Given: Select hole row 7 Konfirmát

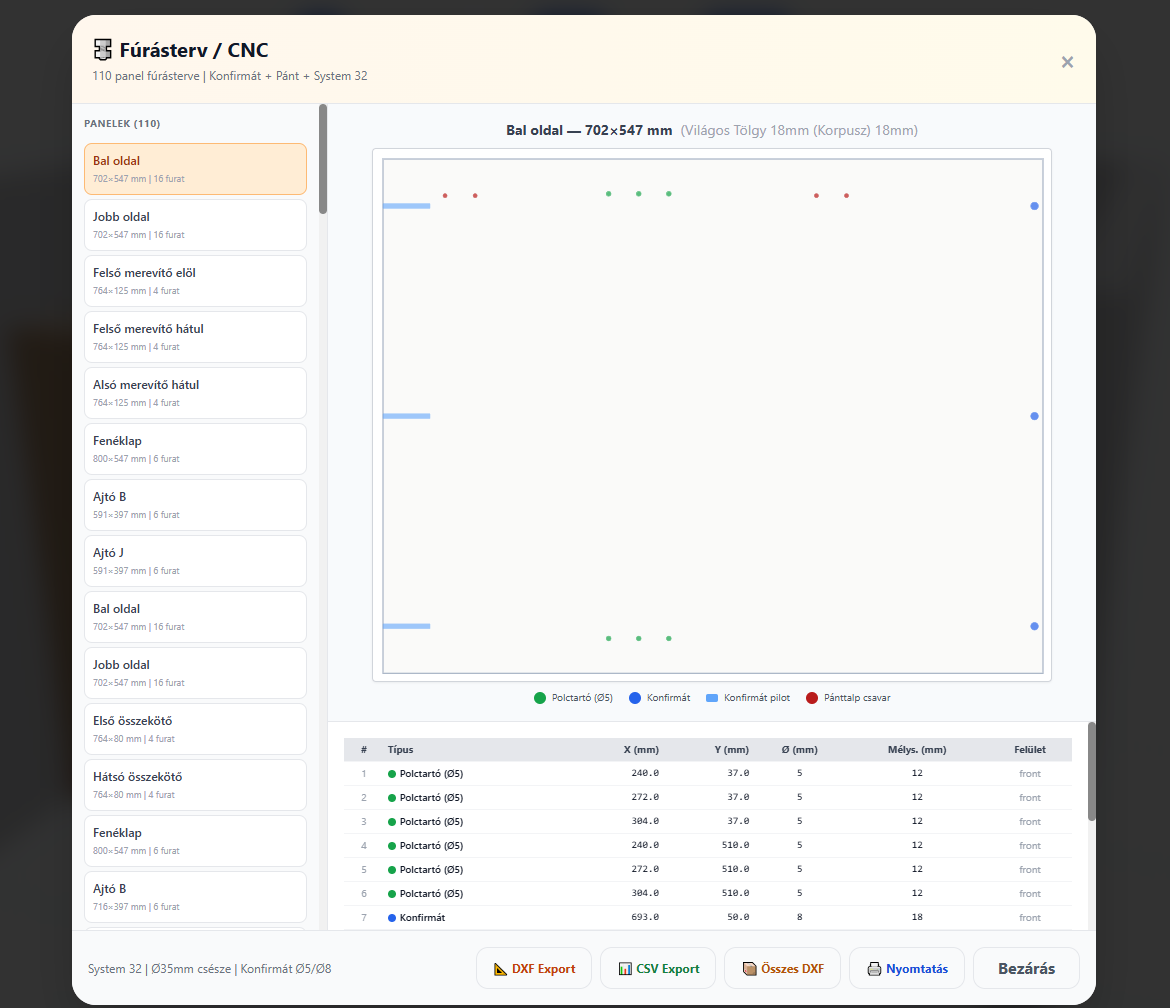Looking at the screenshot, I should pos(707,918).
